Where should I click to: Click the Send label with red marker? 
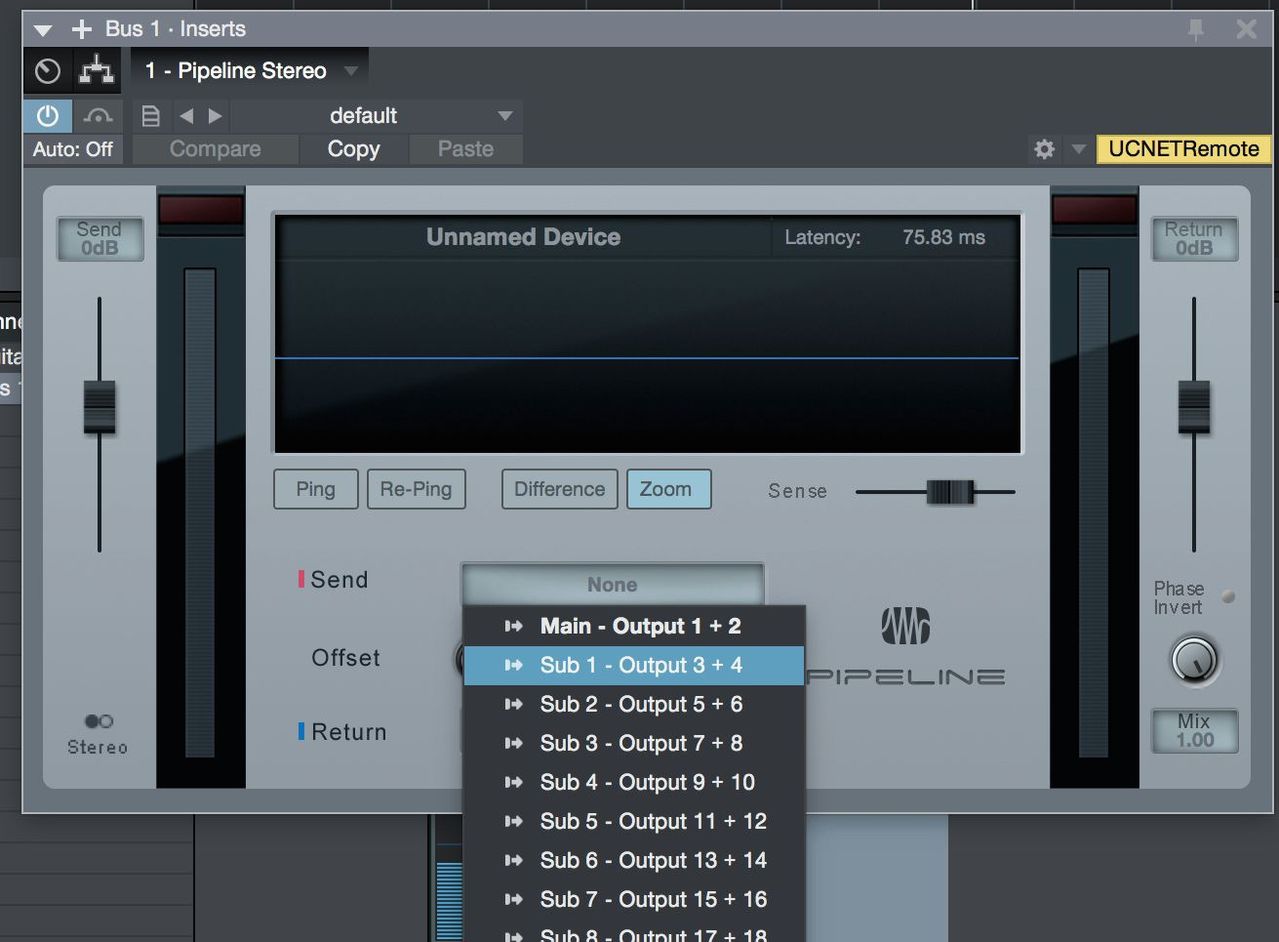click(x=333, y=580)
